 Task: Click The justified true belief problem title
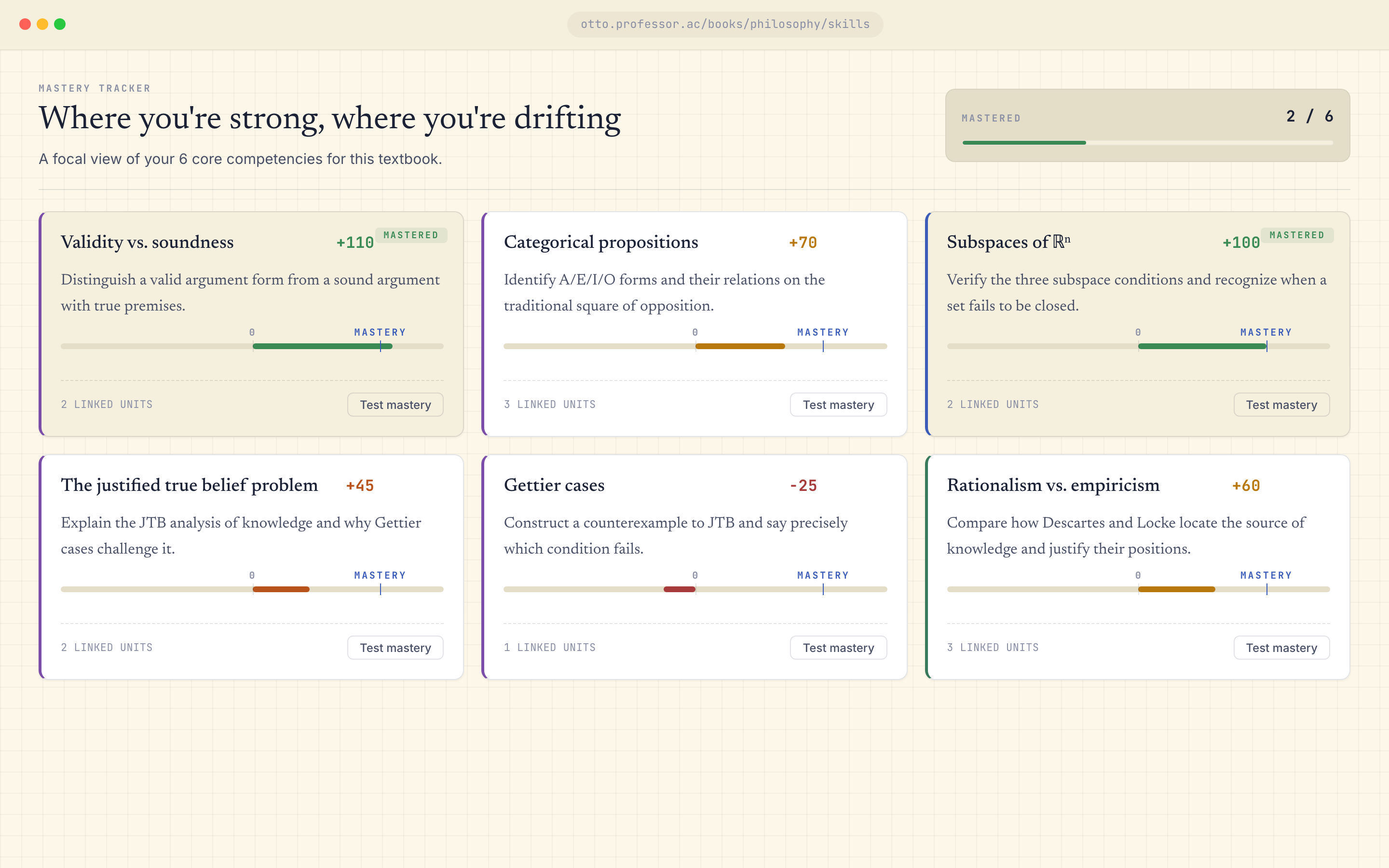coord(190,485)
